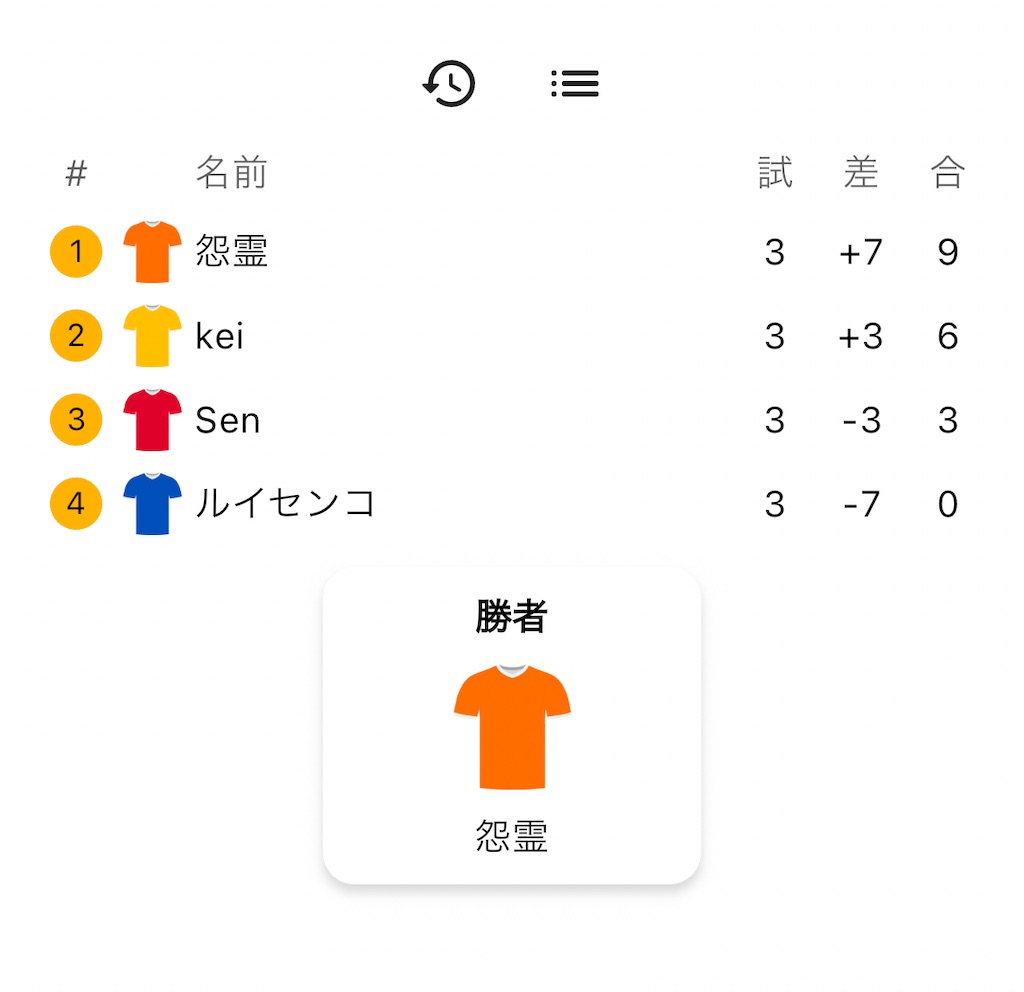Click the 差 goal difference column header
Image resolution: width=1024 pixels, height=992 pixels.
(861, 173)
